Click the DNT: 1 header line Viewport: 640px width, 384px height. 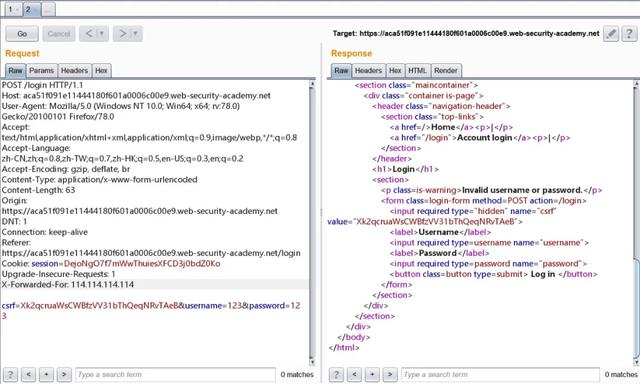[x=14, y=221]
